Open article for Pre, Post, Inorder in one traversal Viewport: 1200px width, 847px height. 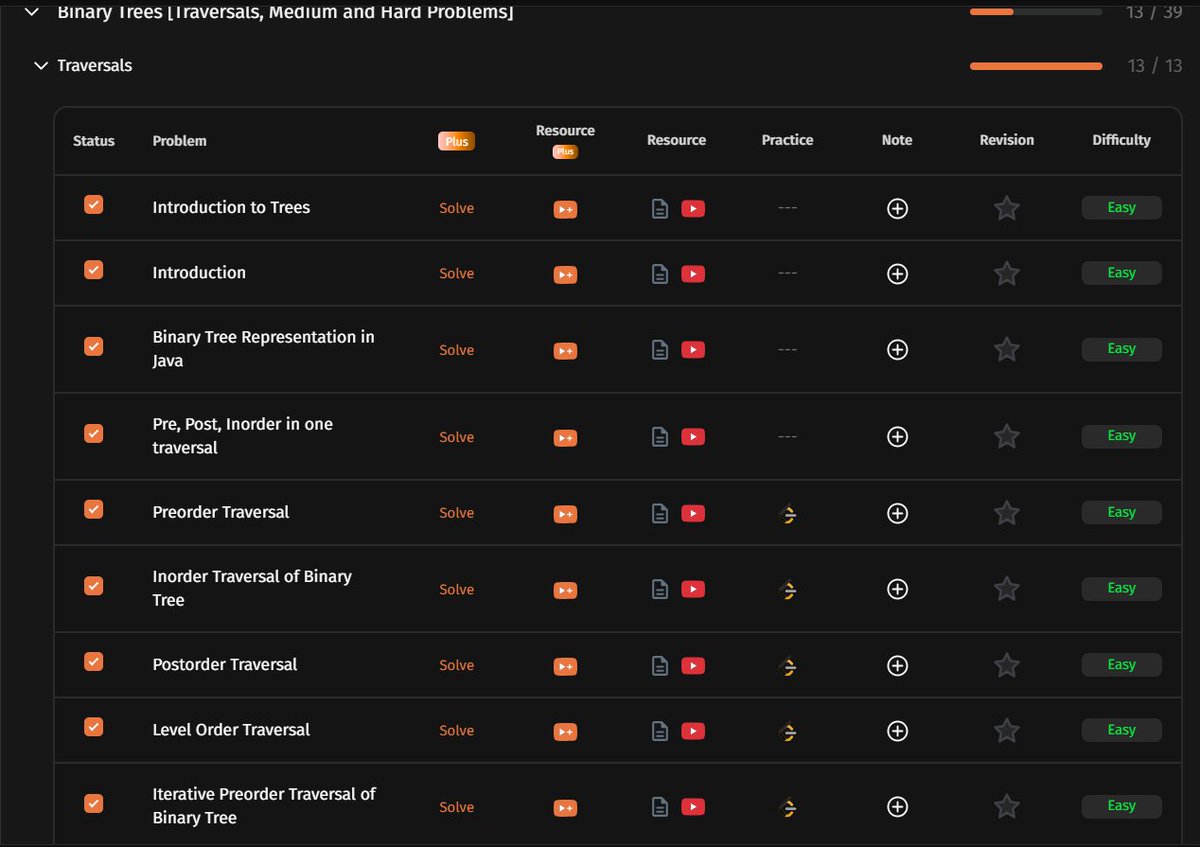pos(660,436)
